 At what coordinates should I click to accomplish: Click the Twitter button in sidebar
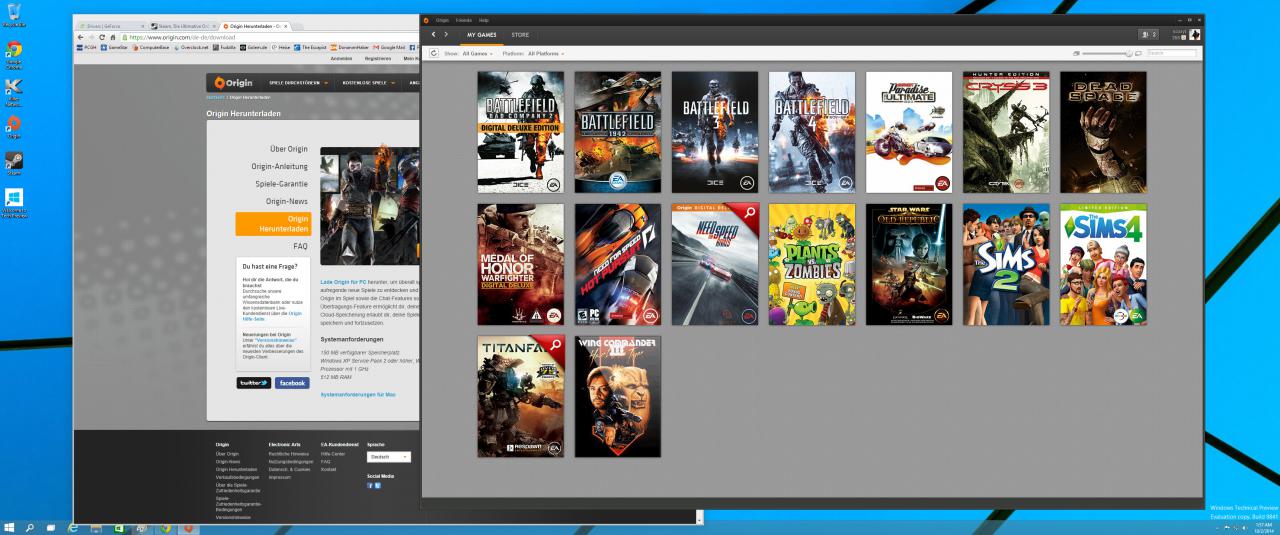click(253, 382)
